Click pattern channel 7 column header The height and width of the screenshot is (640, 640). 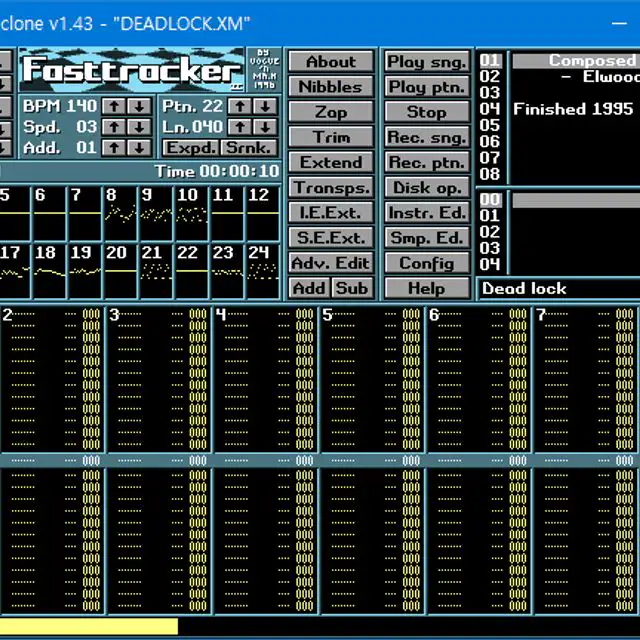pyautogui.click(x=541, y=315)
